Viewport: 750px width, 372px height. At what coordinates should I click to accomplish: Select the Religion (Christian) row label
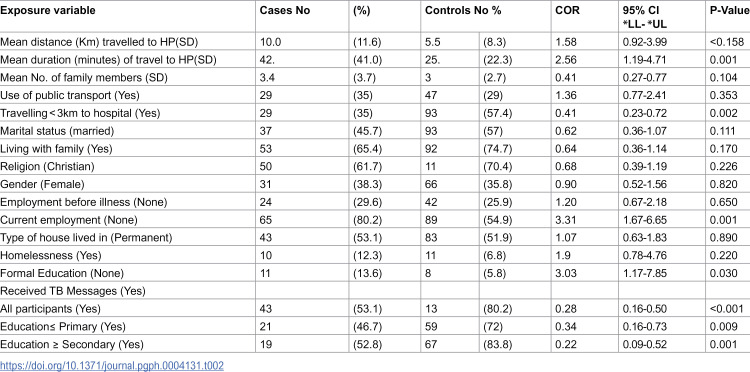click(x=47, y=166)
